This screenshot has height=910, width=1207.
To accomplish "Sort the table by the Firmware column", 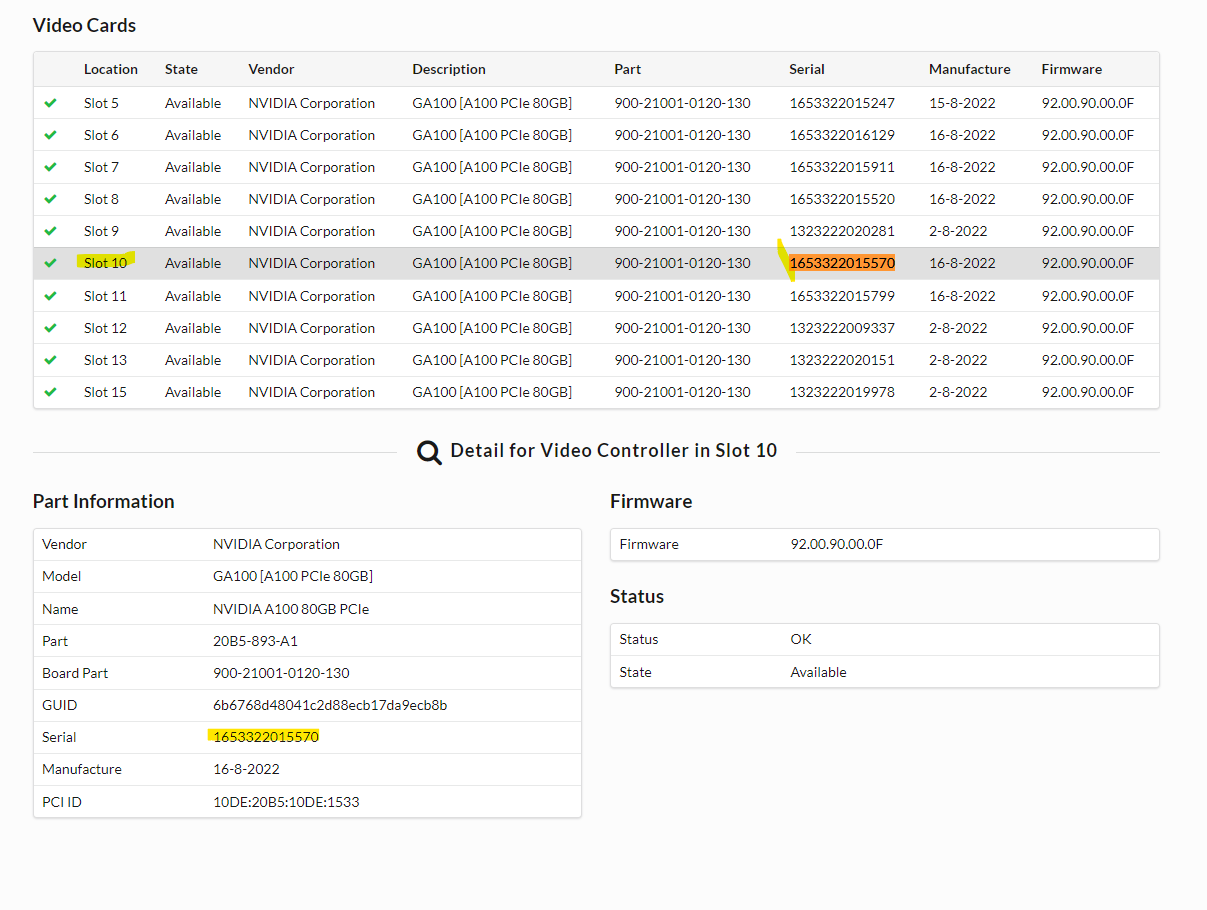I will pyautogui.click(x=1071, y=69).
